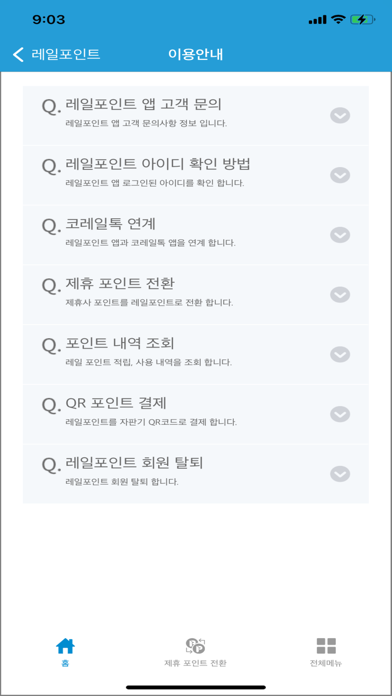392x696 pixels.
Task: Expand the 포인트 내역 조회 chevron
Action: pyautogui.click(x=340, y=355)
